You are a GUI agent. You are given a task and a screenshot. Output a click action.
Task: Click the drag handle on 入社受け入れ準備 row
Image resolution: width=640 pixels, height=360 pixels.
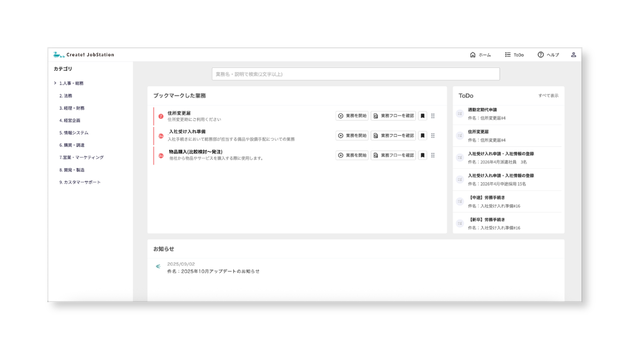coord(433,136)
